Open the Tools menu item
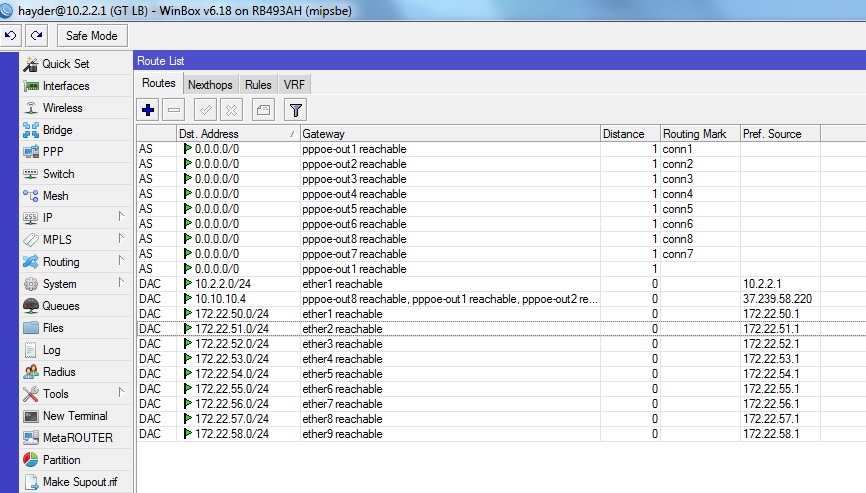The width and height of the screenshot is (866, 493). 76,394
